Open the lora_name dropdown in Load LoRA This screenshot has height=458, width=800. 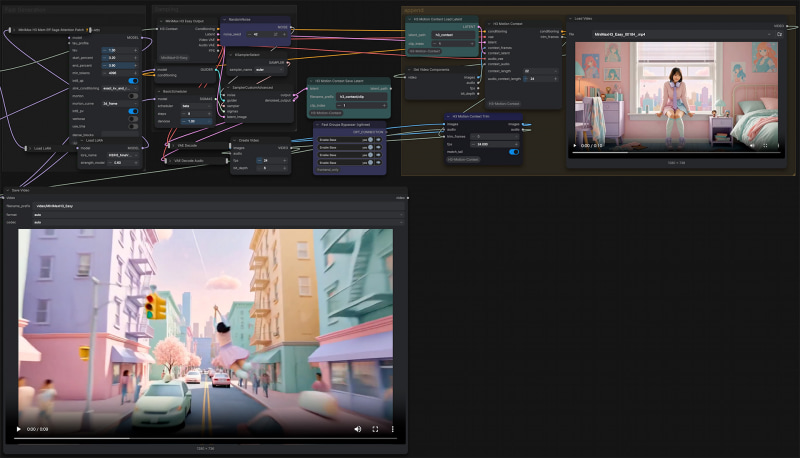point(122,155)
